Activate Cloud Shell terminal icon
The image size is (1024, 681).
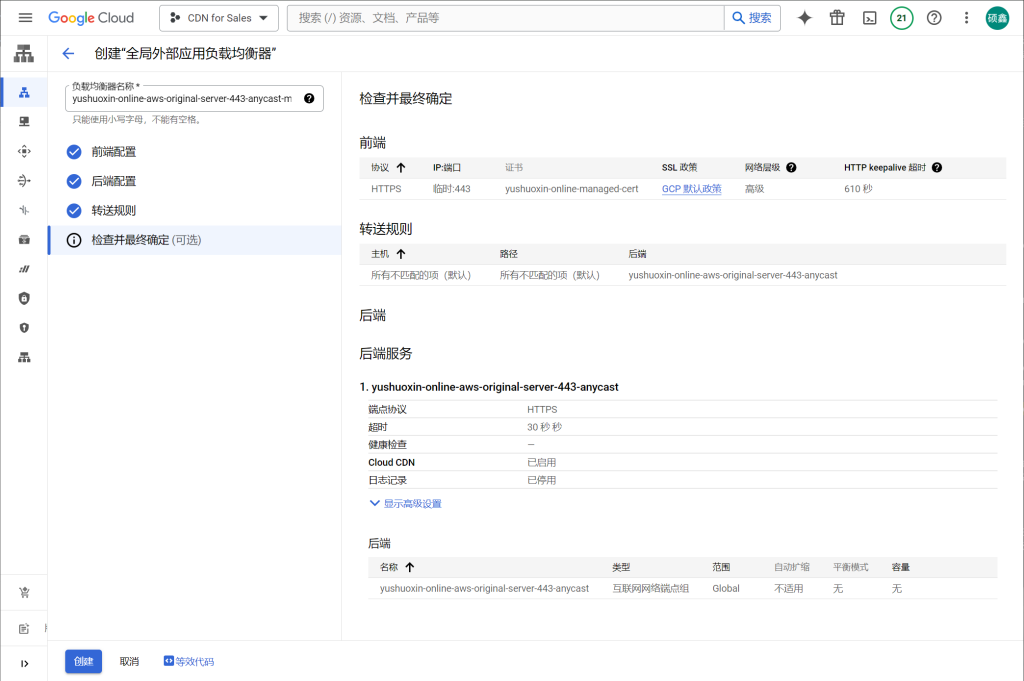point(870,18)
